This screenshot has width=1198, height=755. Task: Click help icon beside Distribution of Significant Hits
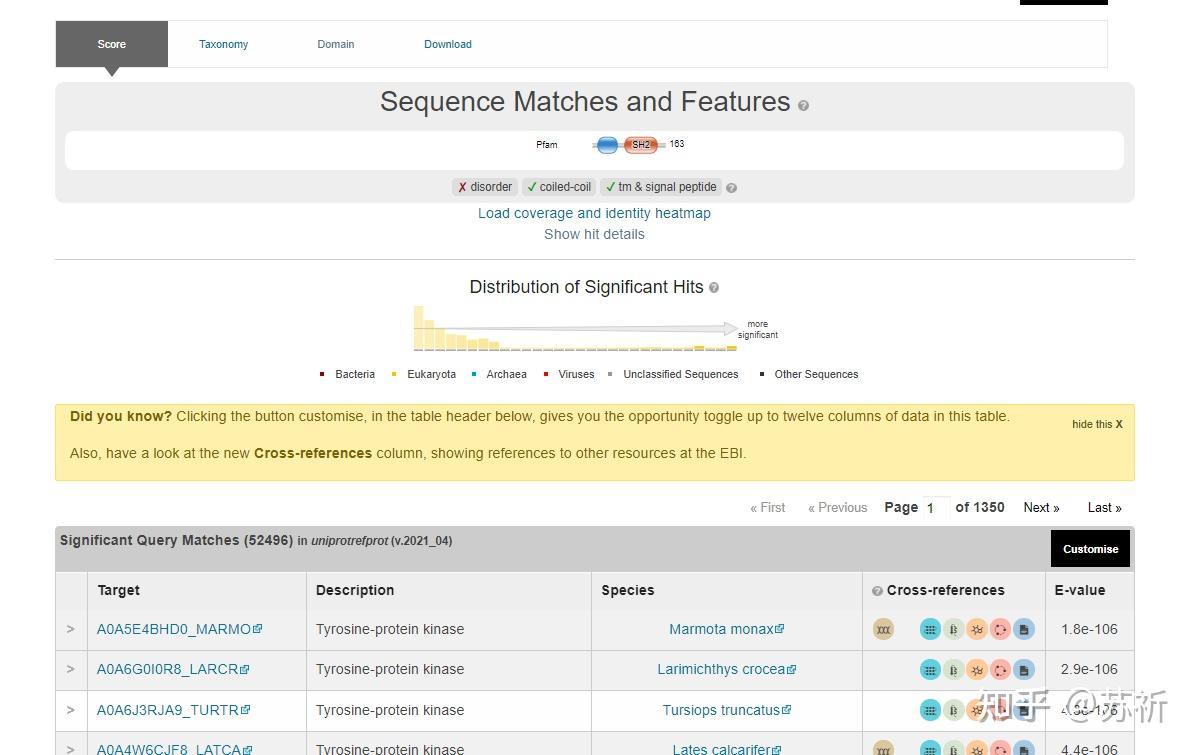pyautogui.click(x=714, y=288)
